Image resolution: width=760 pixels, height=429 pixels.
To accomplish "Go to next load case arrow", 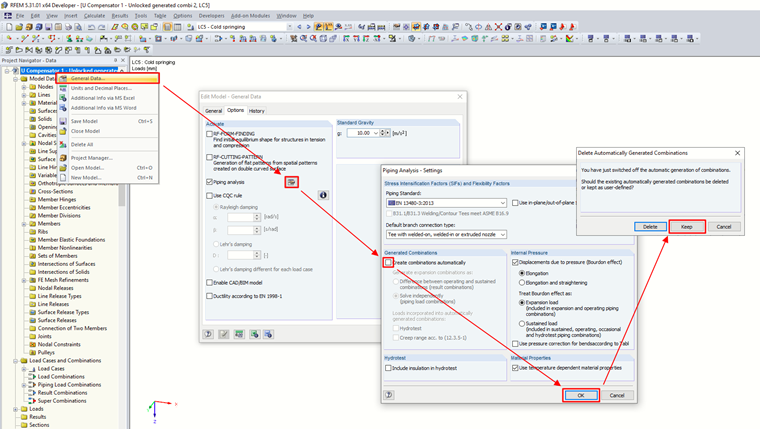I will click(308, 27).
